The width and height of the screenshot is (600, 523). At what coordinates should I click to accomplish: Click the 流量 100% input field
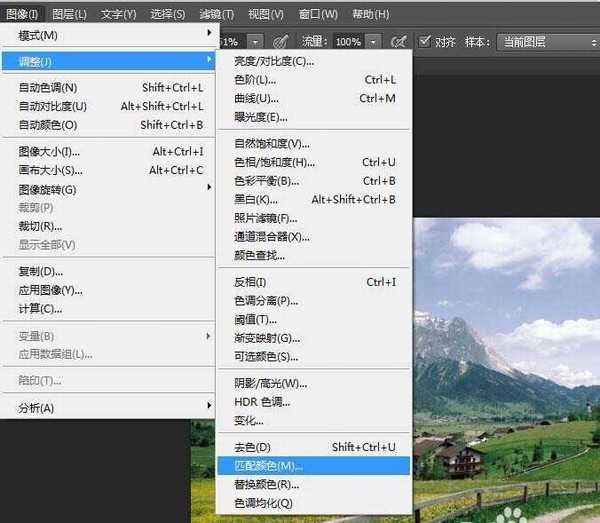348,42
